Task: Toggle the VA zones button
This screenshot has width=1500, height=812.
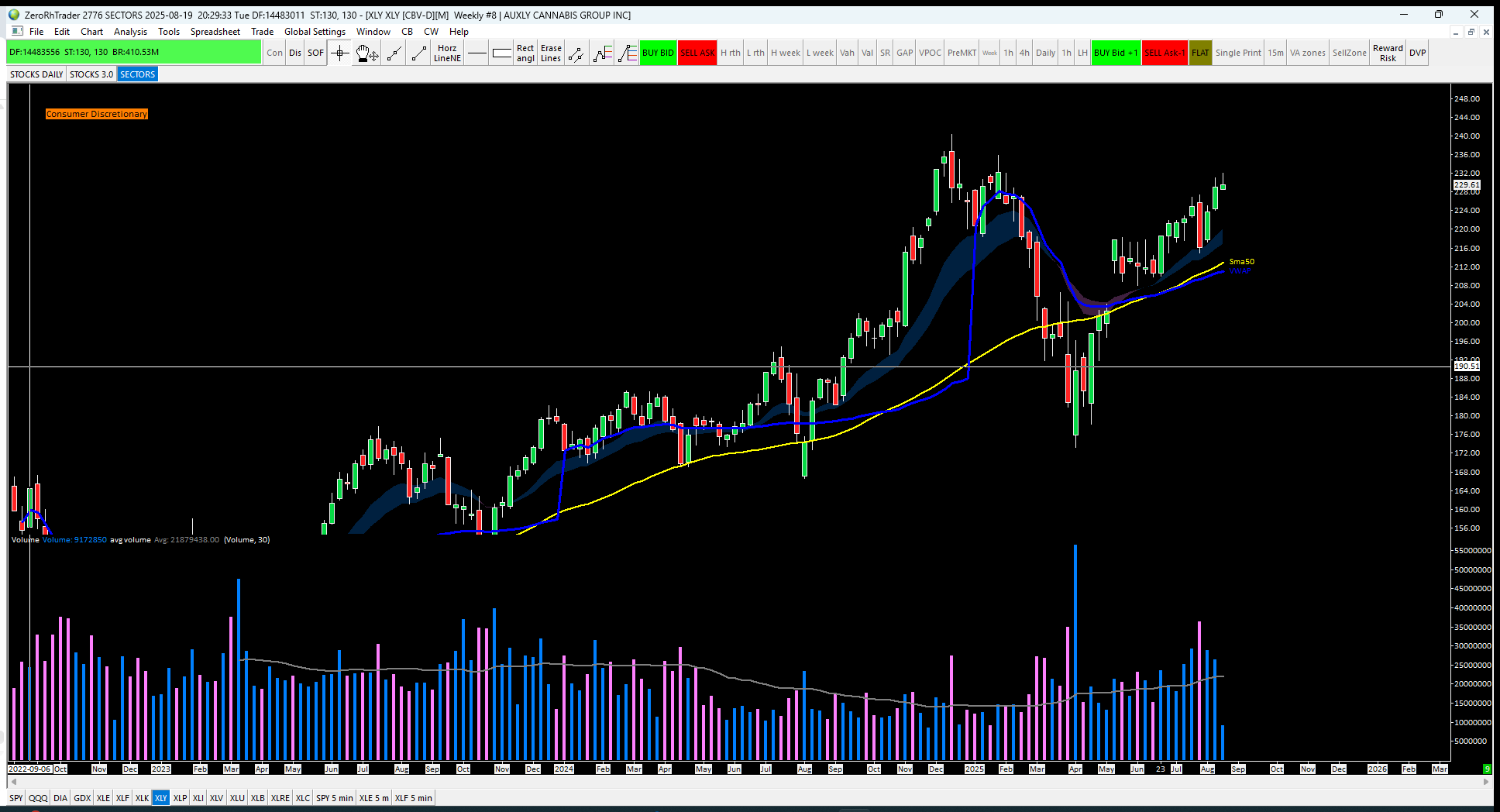Action: point(1308,53)
